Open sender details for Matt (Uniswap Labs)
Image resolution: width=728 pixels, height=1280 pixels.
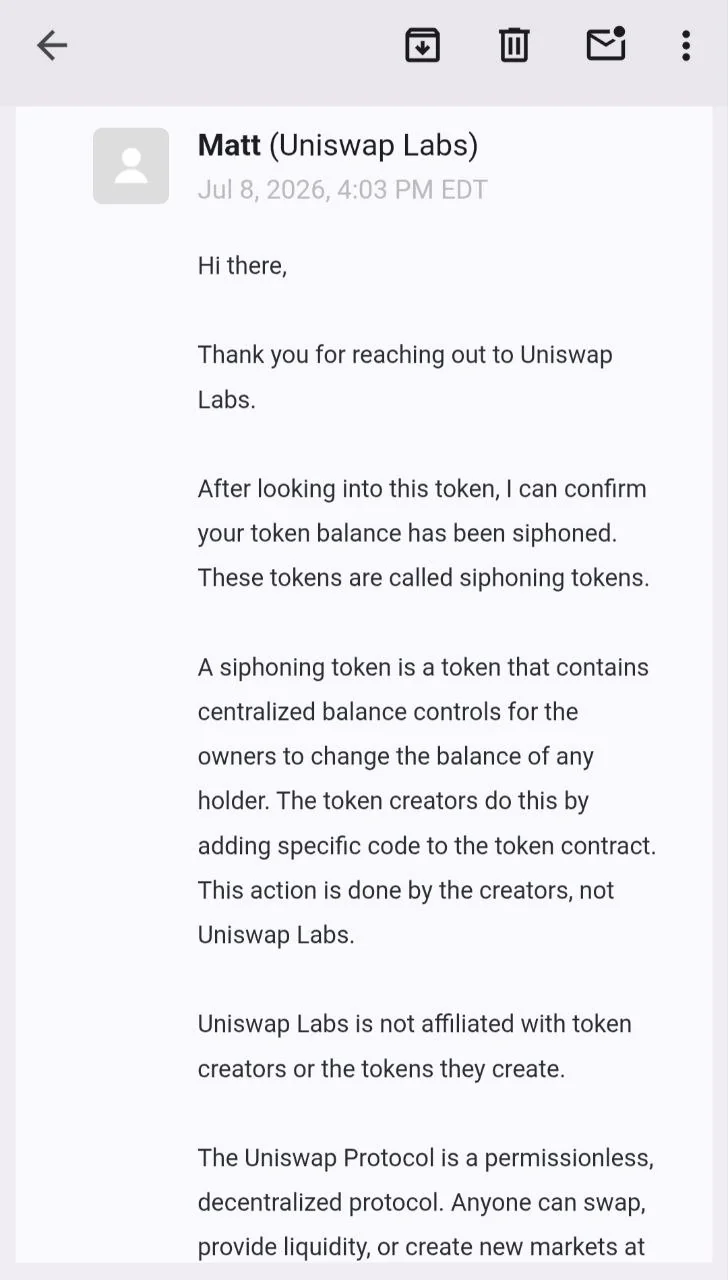[338, 146]
